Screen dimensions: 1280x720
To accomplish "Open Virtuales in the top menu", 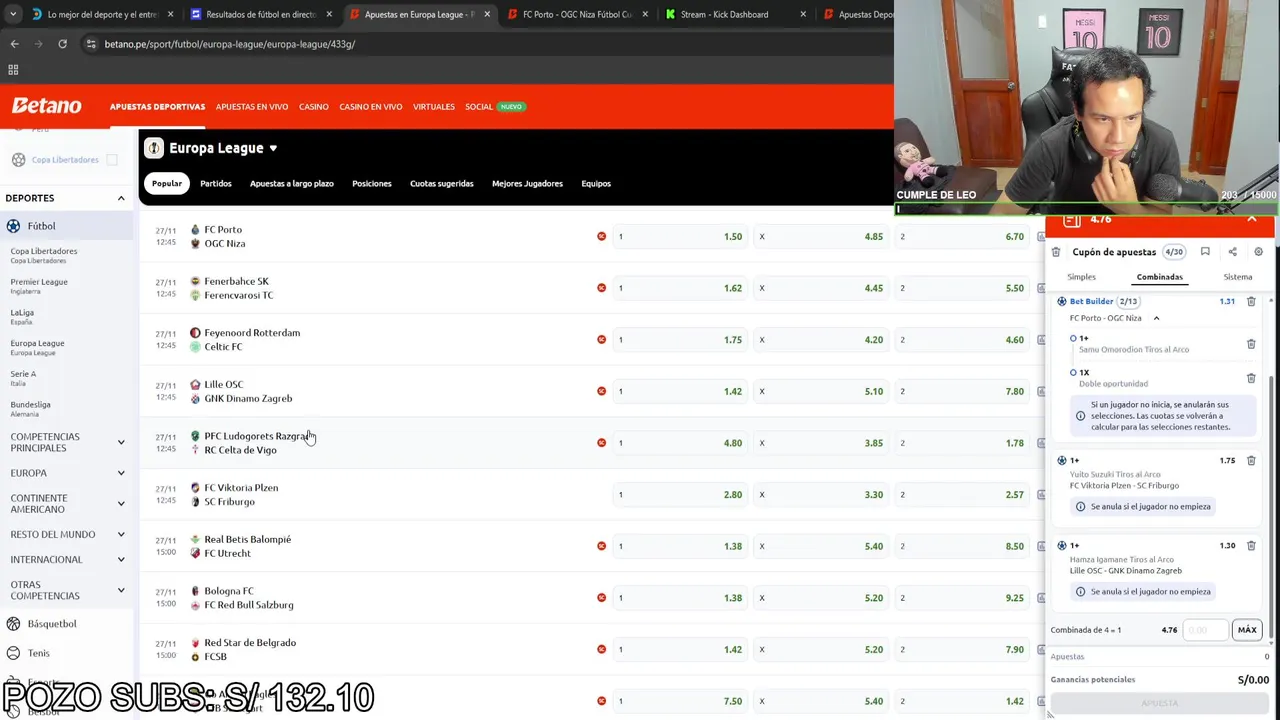I will pyautogui.click(x=434, y=107).
